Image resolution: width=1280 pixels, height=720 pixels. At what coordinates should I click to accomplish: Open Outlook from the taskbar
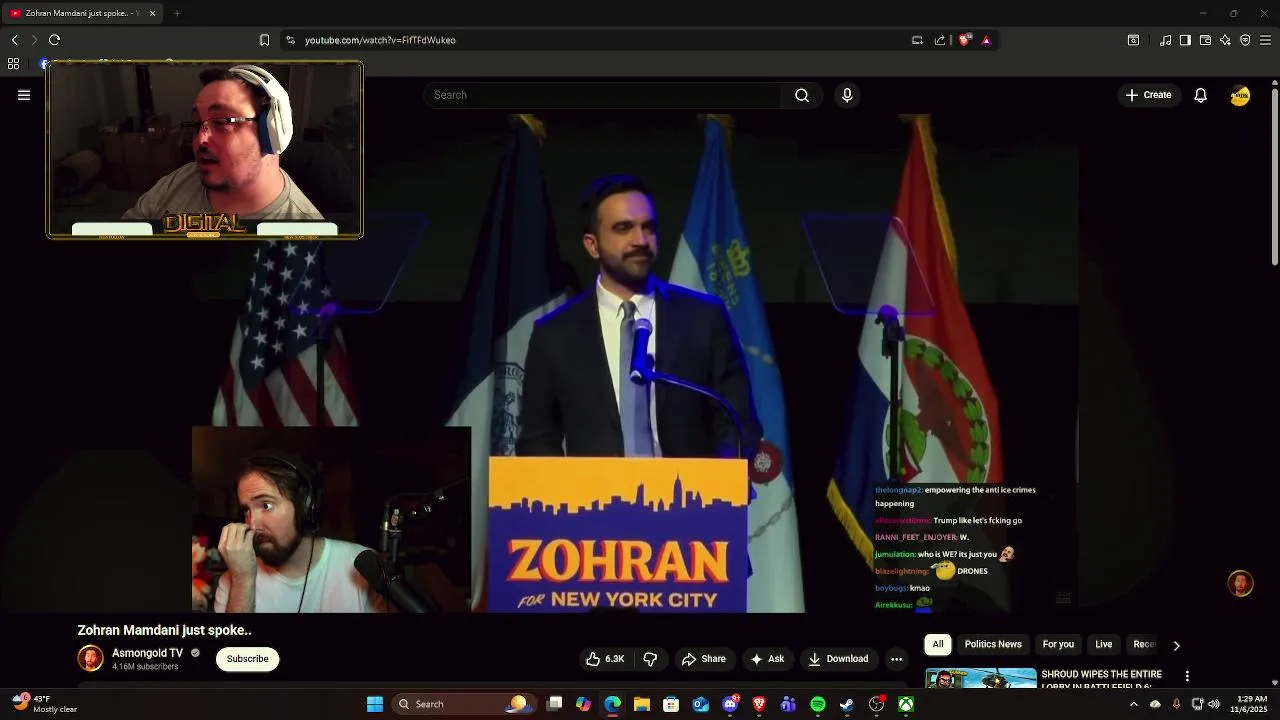701,704
